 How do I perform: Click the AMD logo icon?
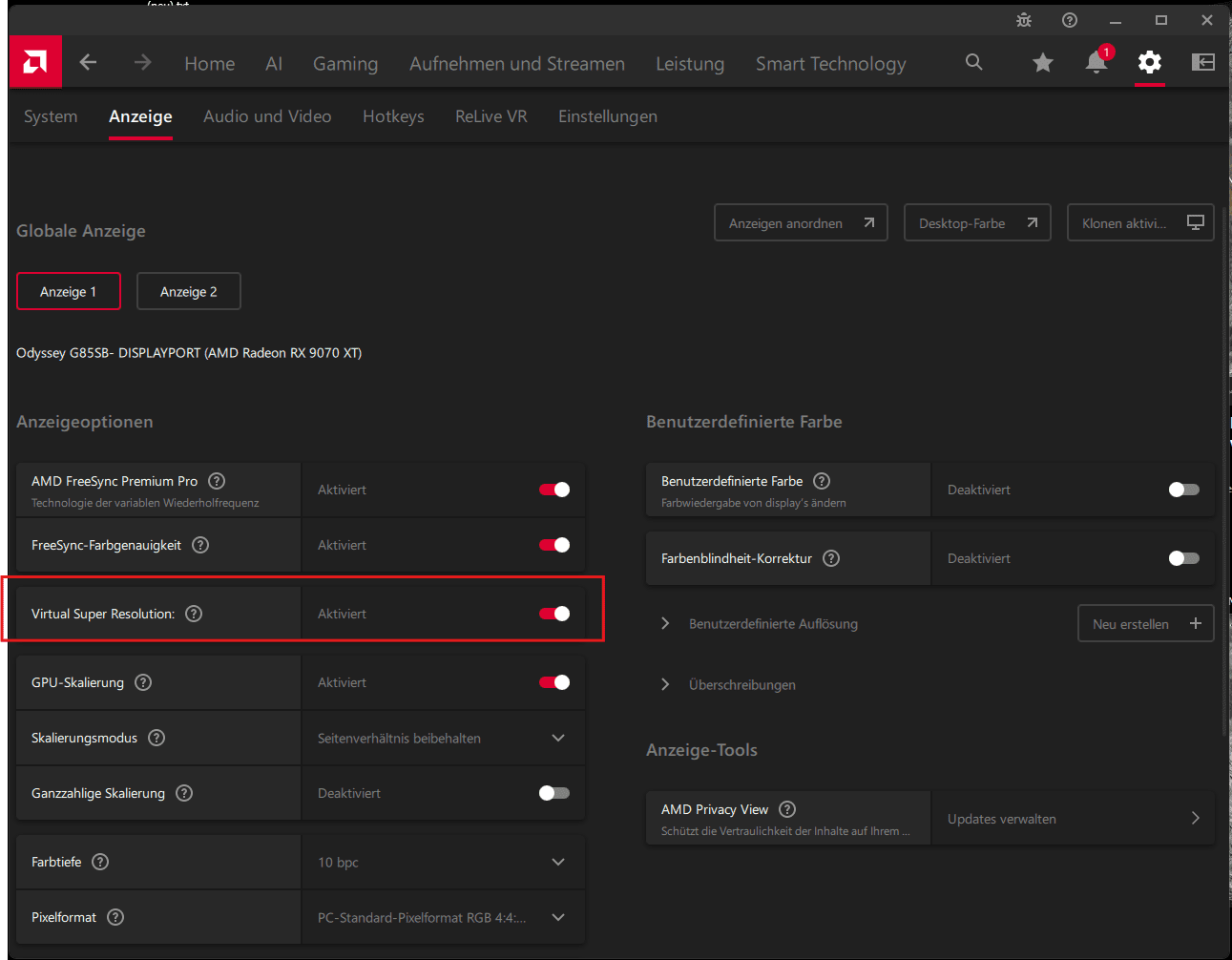coord(35,62)
